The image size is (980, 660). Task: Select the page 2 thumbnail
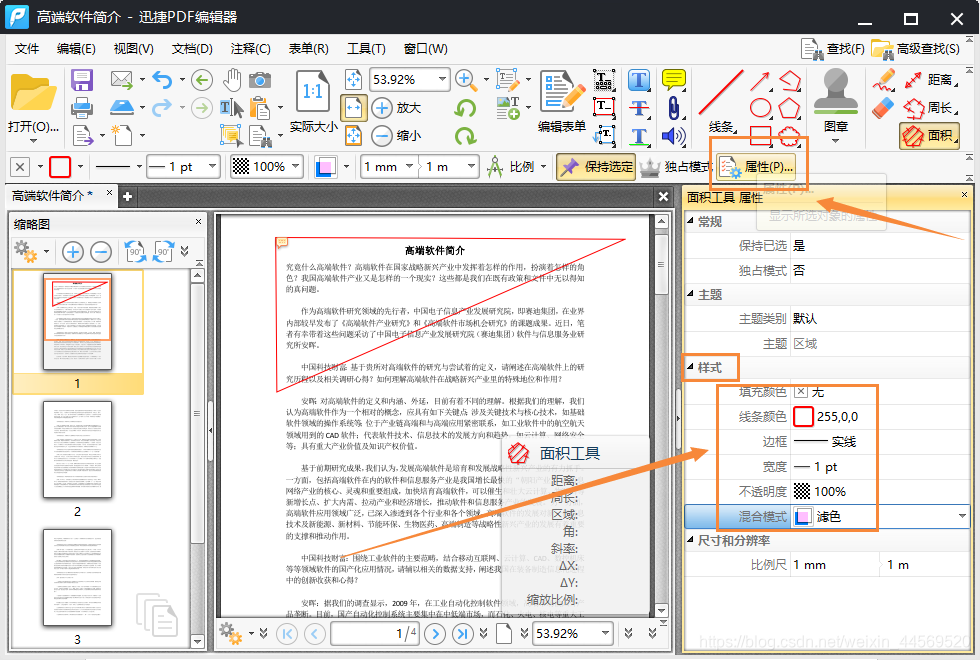click(x=78, y=449)
